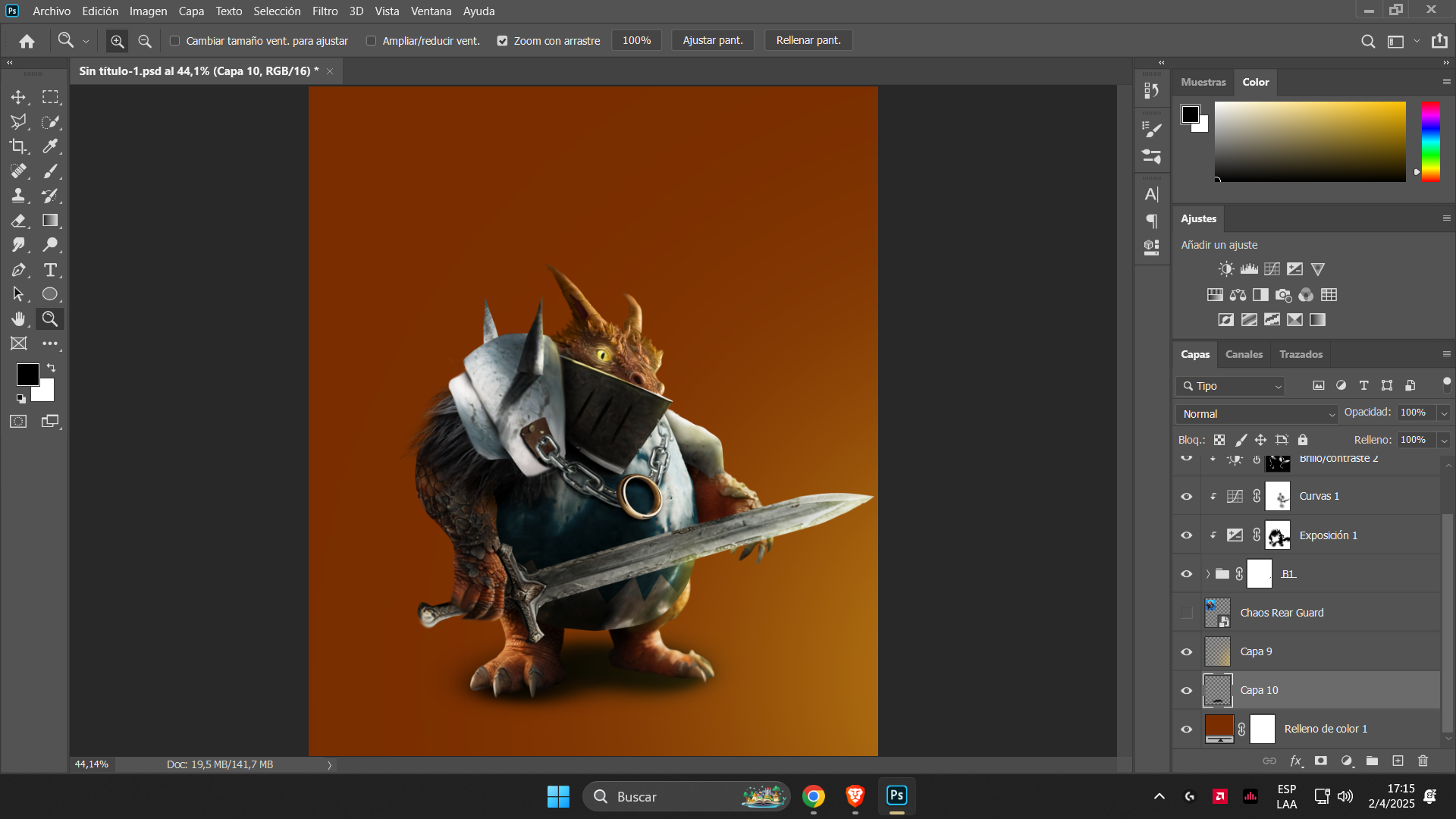Switch to the Muestras tab

click(1203, 82)
